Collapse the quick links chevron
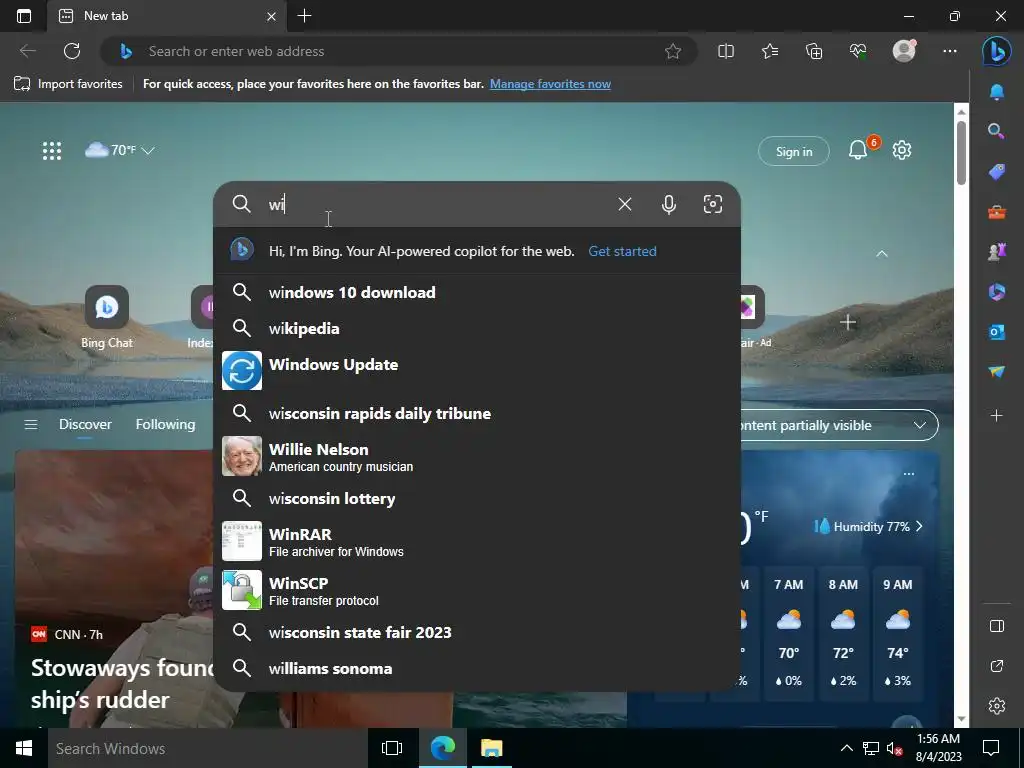 point(882,253)
